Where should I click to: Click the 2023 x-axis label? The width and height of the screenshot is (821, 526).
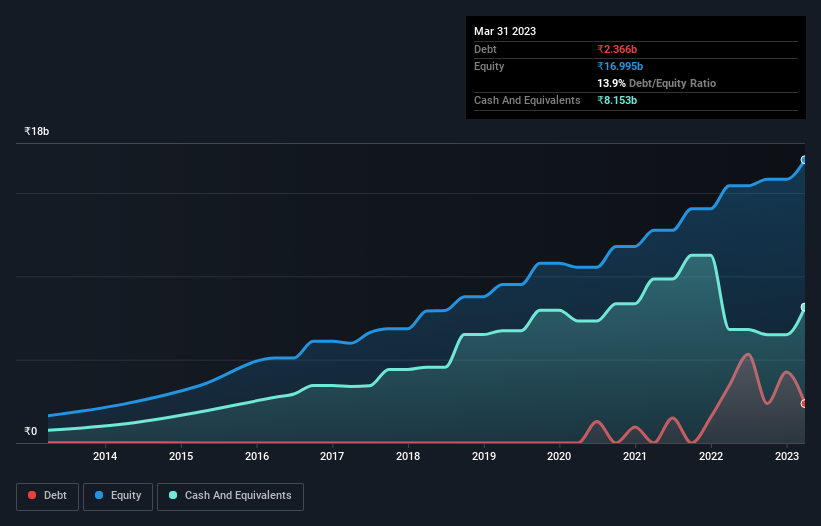(787, 456)
